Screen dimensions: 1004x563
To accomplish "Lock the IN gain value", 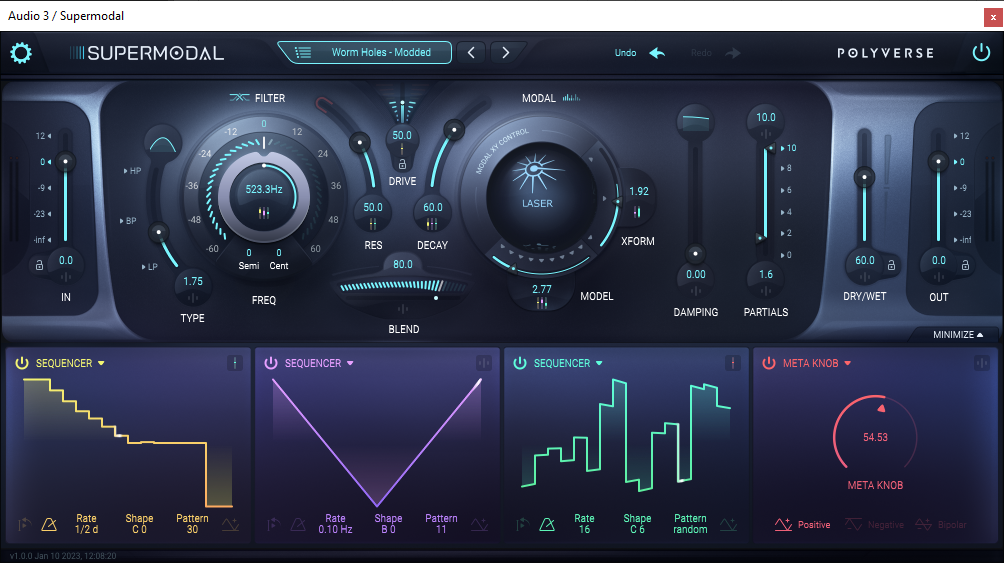I will pyautogui.click(x=39, y=265).
